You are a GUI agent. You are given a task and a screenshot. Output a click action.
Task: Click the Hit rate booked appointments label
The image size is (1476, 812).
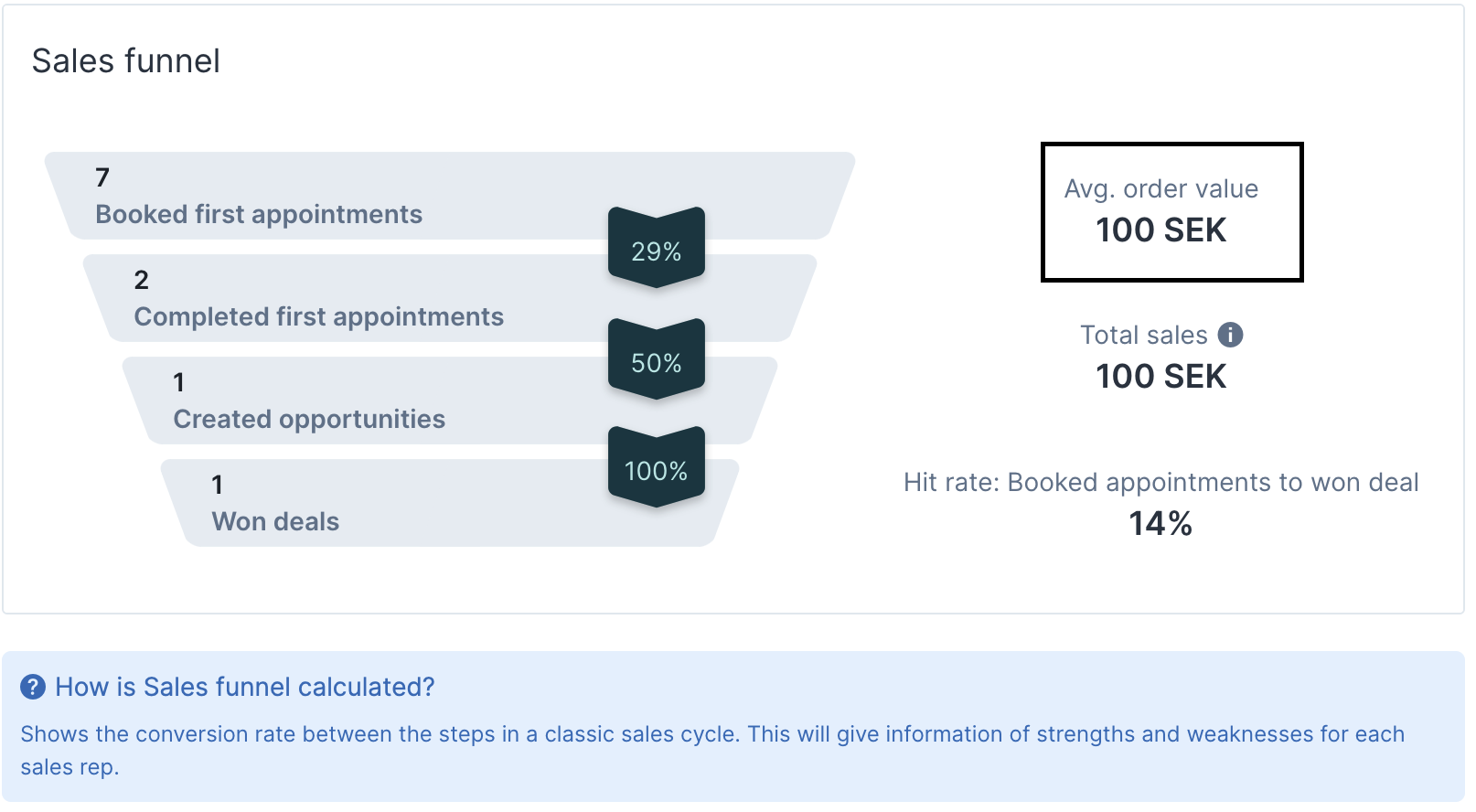(x=1161, y=483)
